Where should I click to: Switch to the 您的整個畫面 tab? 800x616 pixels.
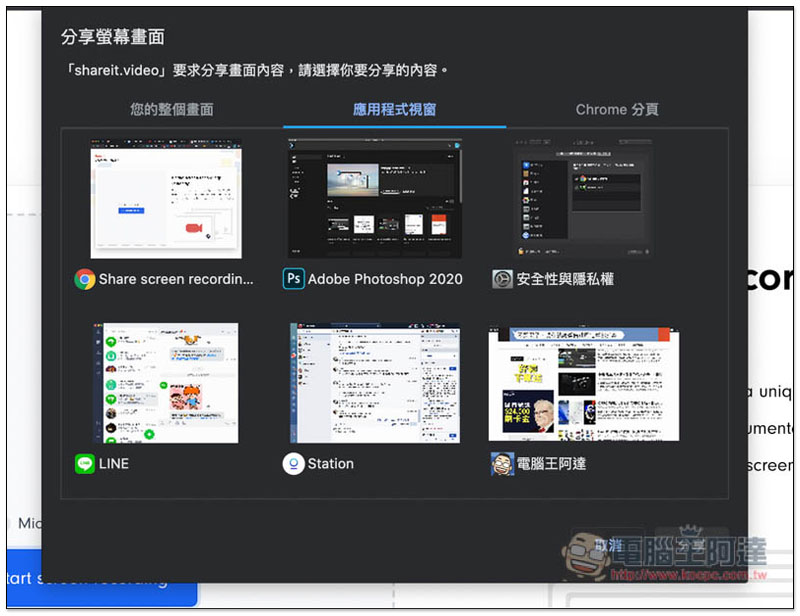point(171,109)
